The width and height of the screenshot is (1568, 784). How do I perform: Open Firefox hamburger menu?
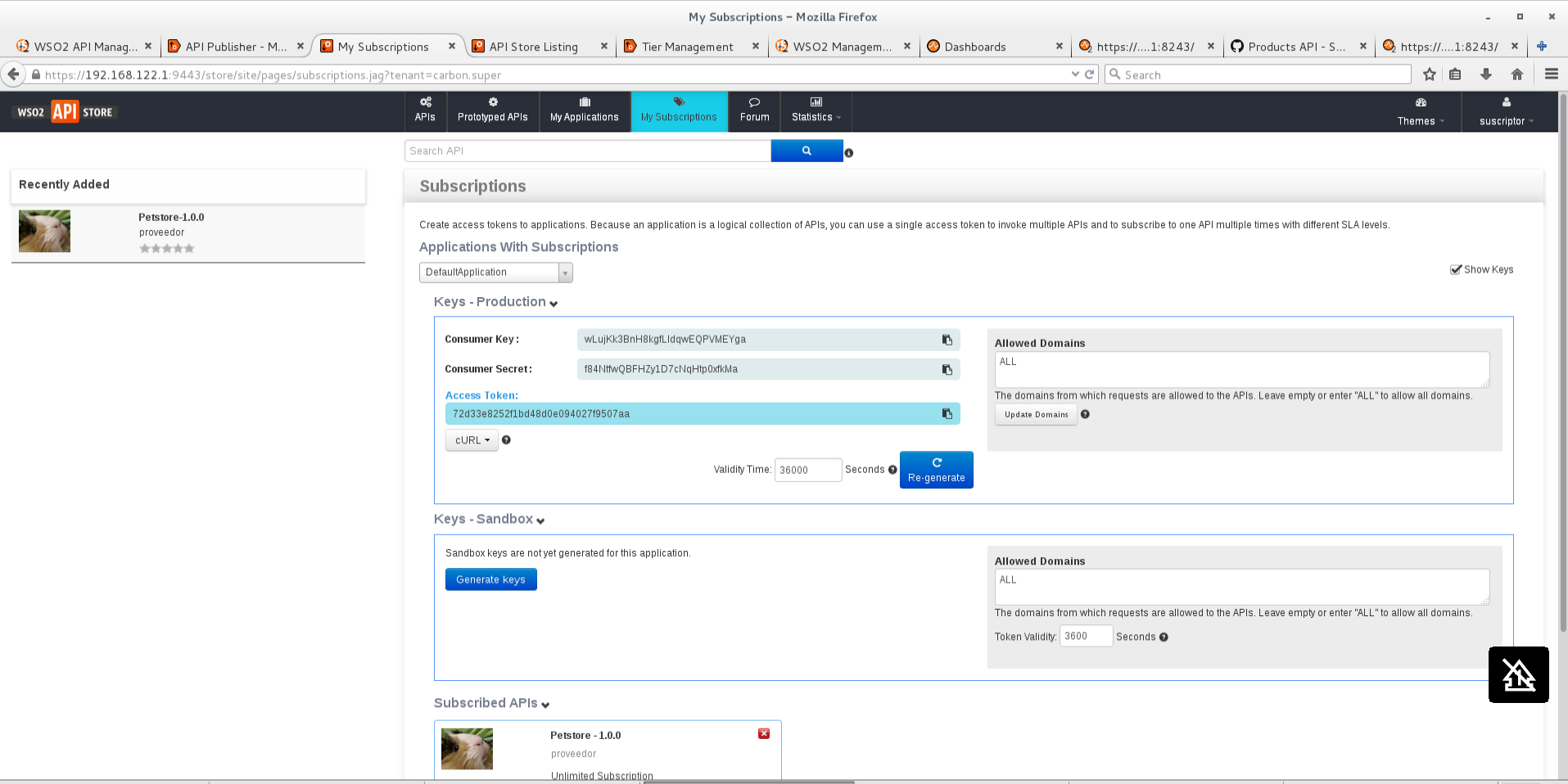click(x=1551, y=74)
